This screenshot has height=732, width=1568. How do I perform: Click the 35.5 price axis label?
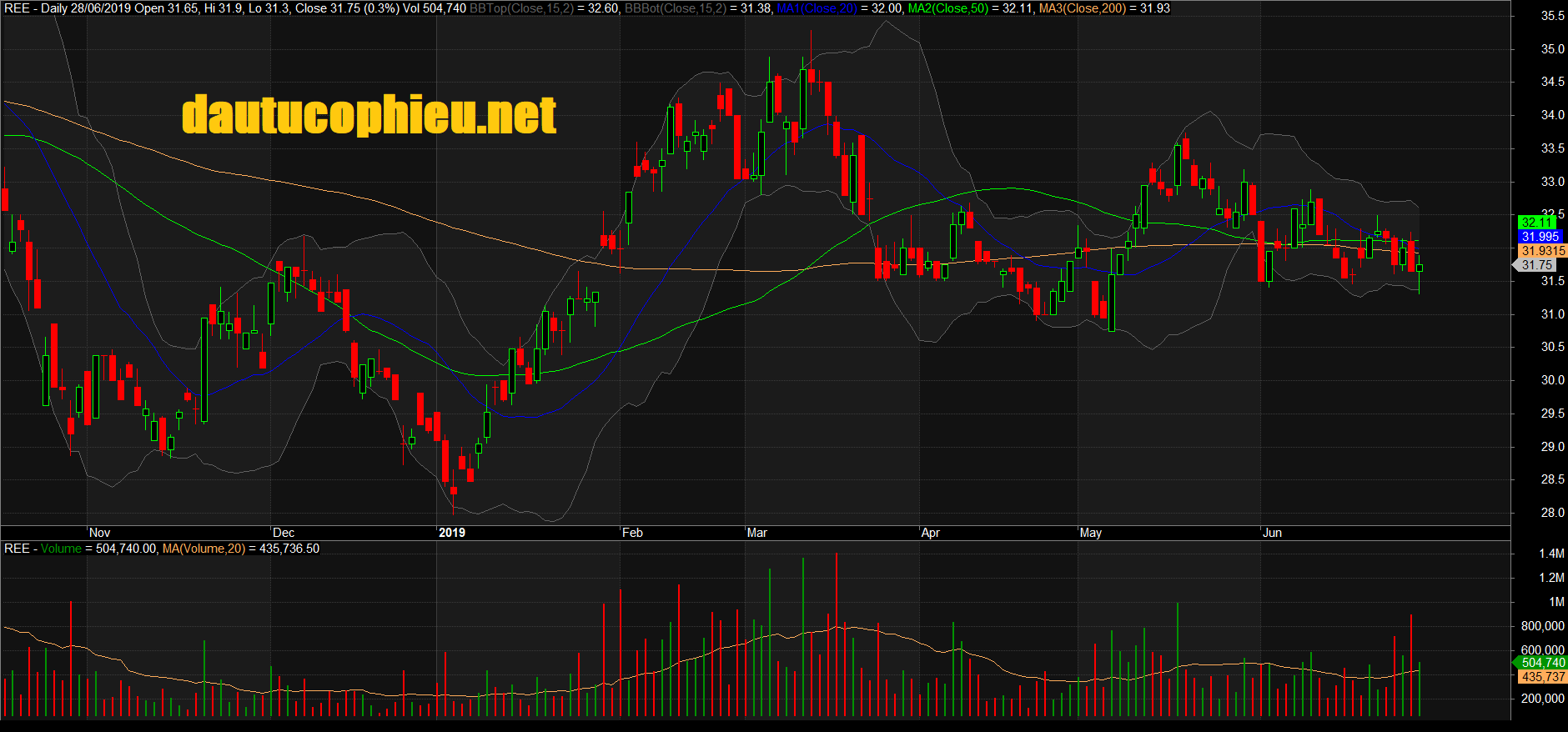1553,16
